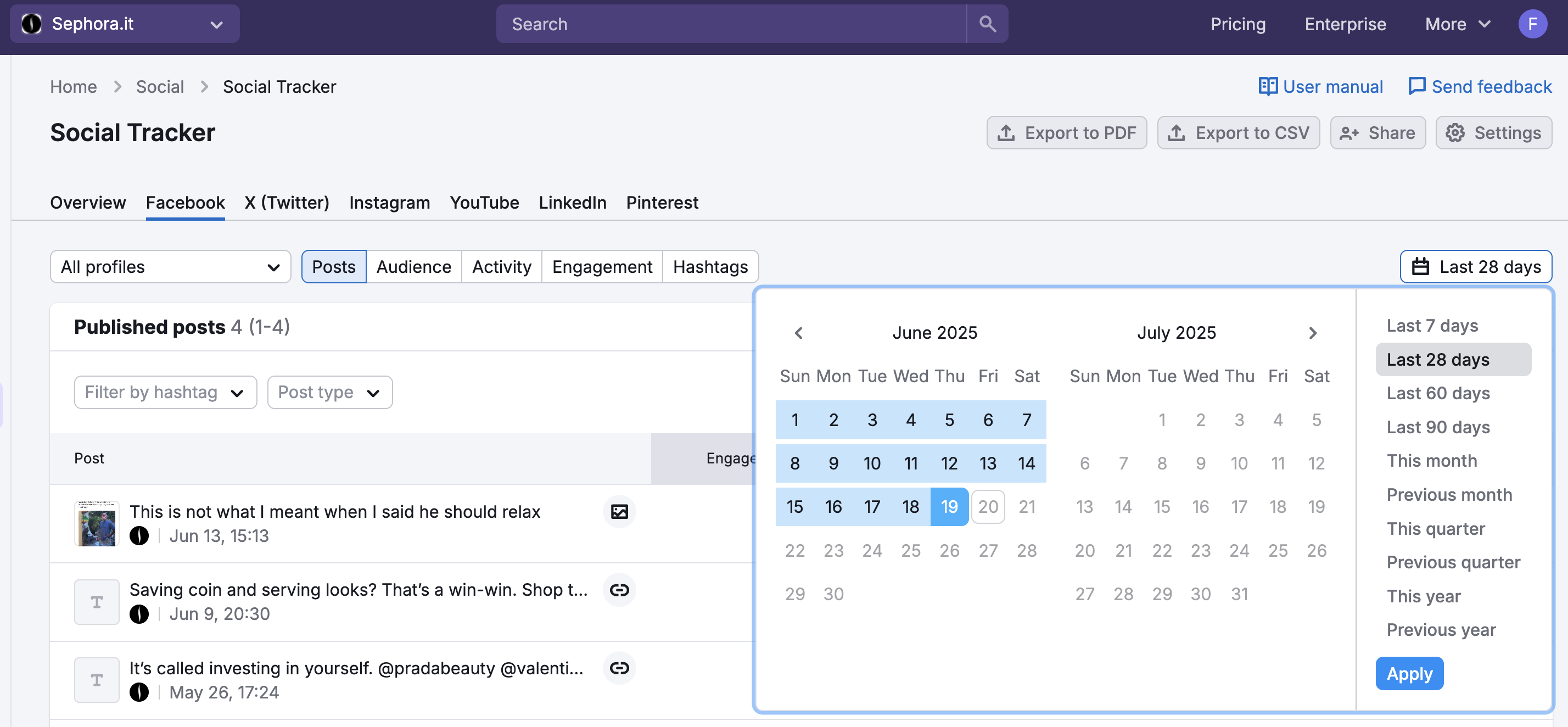Click Send feedback speech bubble icon
The width and height of the screenshot is (1568, 727).
(1416, 86)
